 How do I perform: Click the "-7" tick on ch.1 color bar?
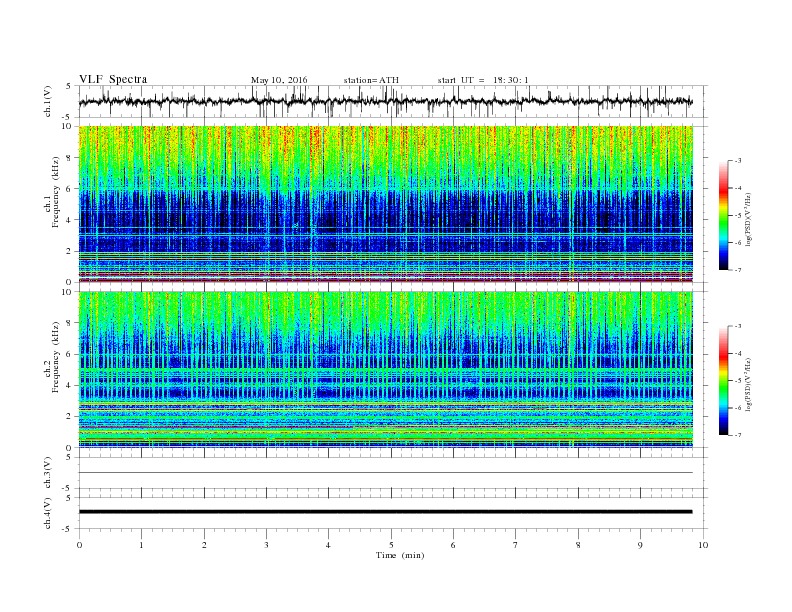tap(738, 270)
